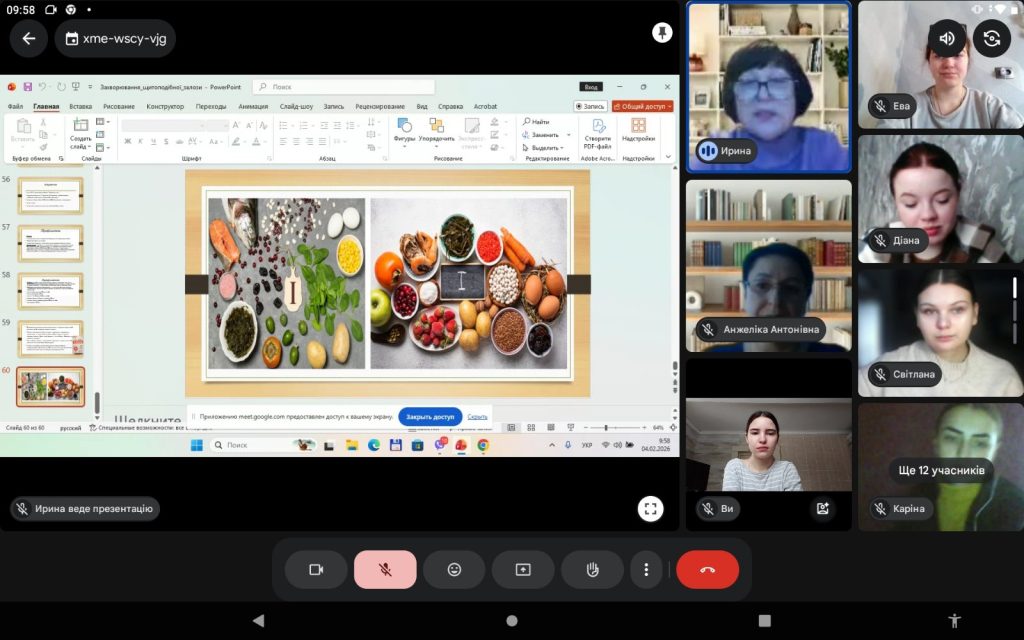Open options on your own video tile
This screenshot has width=1024, height=640.
tap(822, 508)
